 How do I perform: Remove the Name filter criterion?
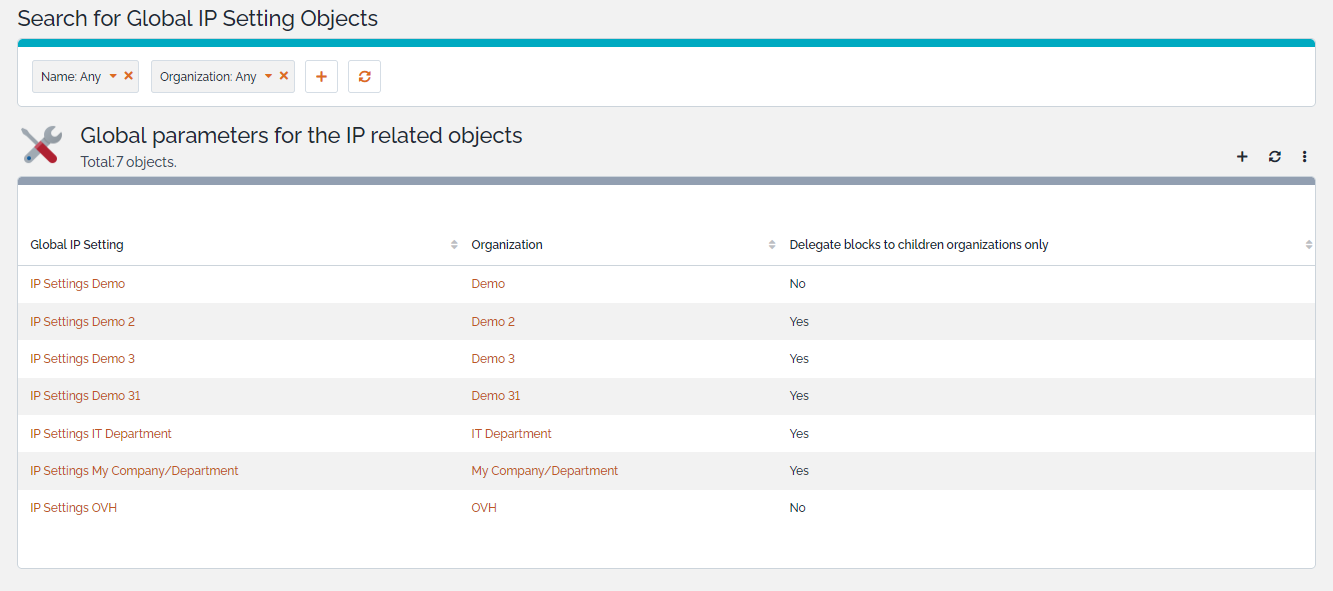(129, 76)
